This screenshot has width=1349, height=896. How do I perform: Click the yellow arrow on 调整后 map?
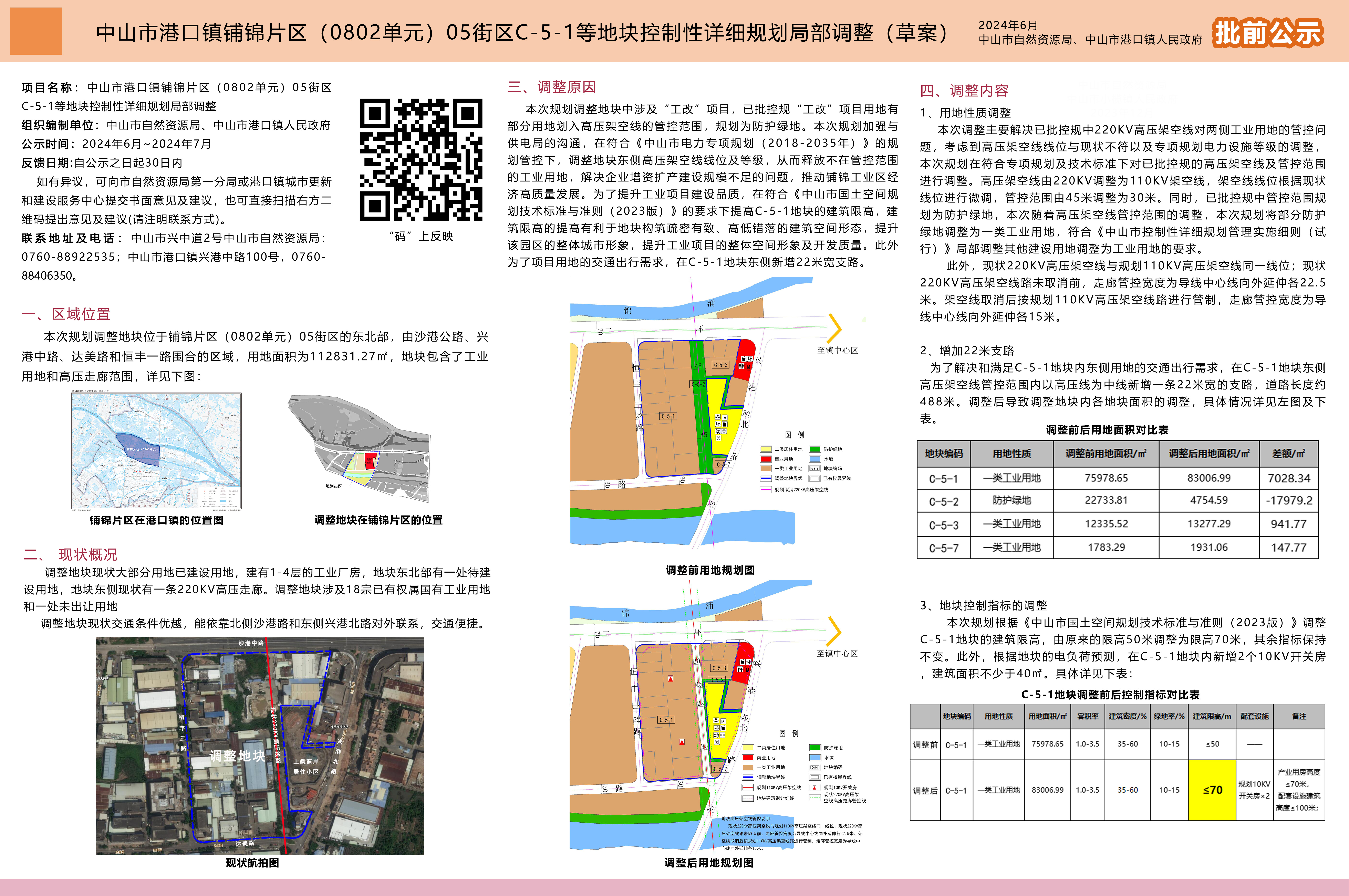835,632
